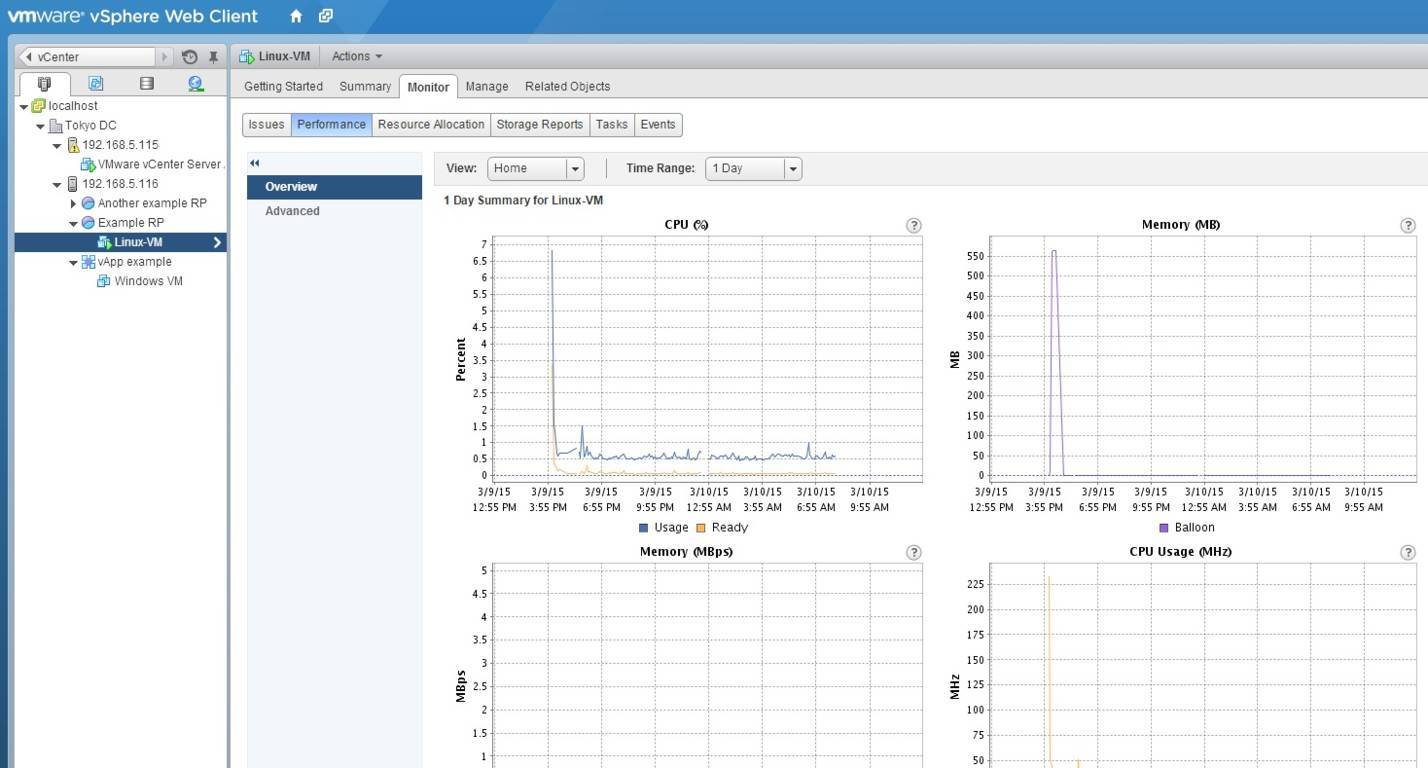Collapse the 192.168.5.116 host node

58,185
